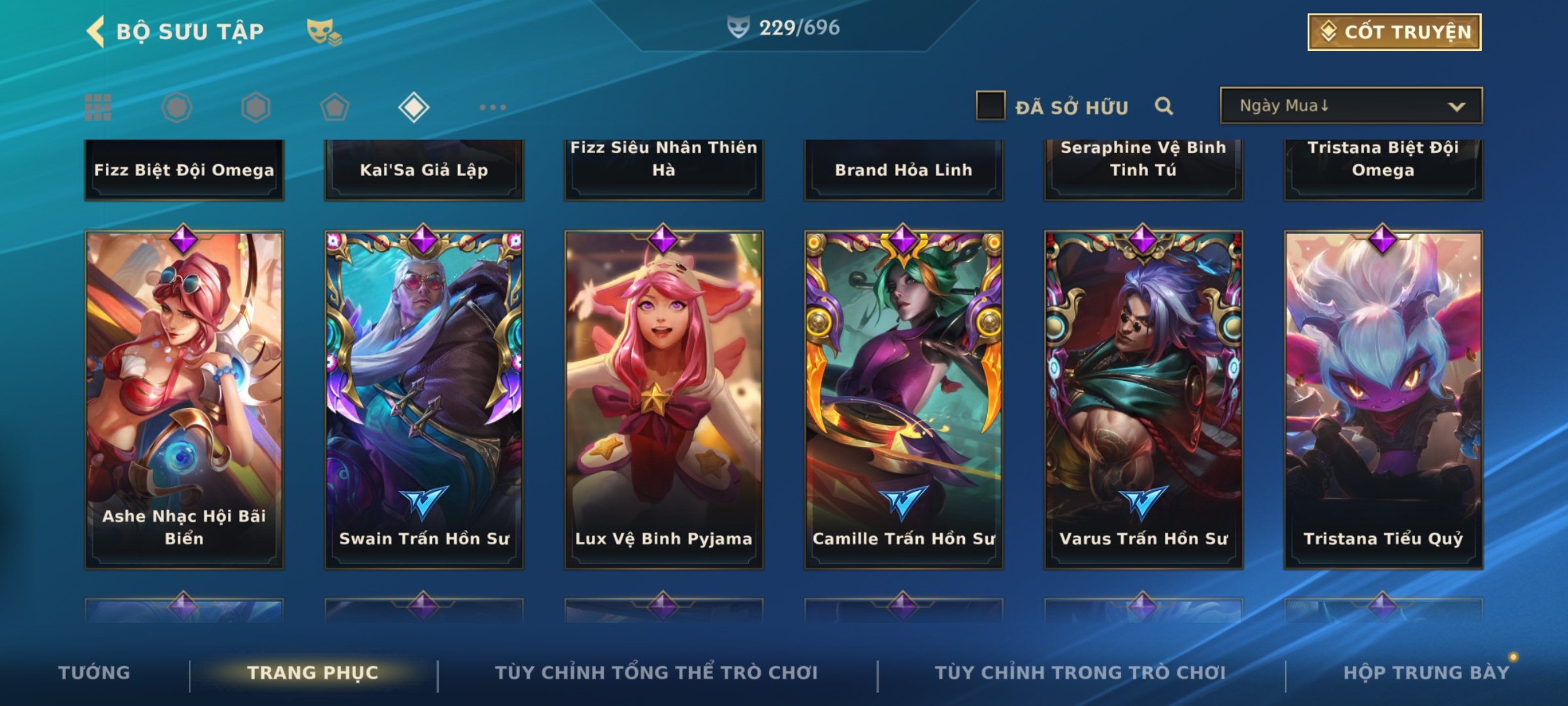Click the Cốt Truyện button
Image resolution: width=1568 pixels, height=706 pixels.
1394,32
